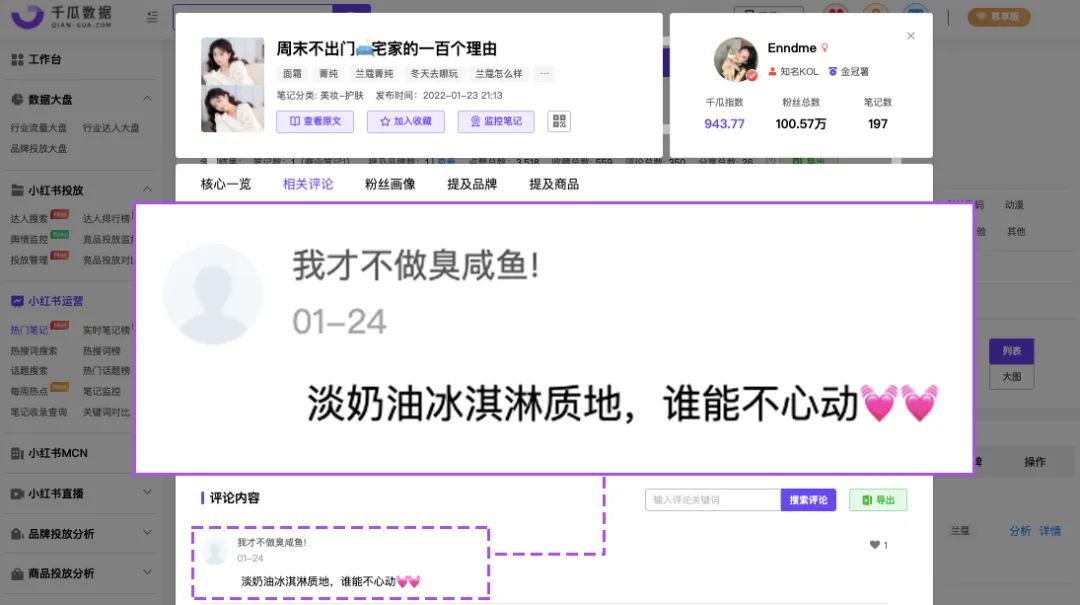Open the 小红书MCN sidebar section icon
The width and height of the screenshot is (1080, 605).
tap(17, 453)
